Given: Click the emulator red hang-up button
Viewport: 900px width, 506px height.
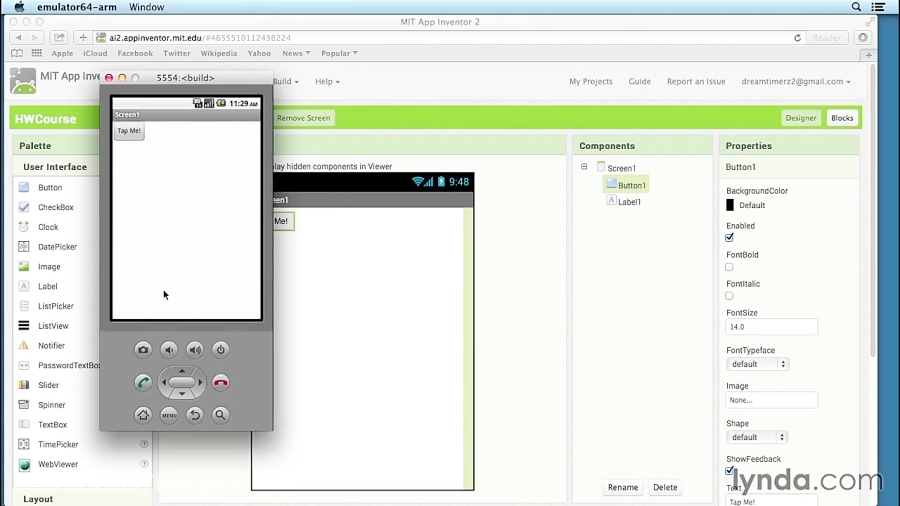Looking at the screenshot, I should pyautogui.click(x=220, y=382).
